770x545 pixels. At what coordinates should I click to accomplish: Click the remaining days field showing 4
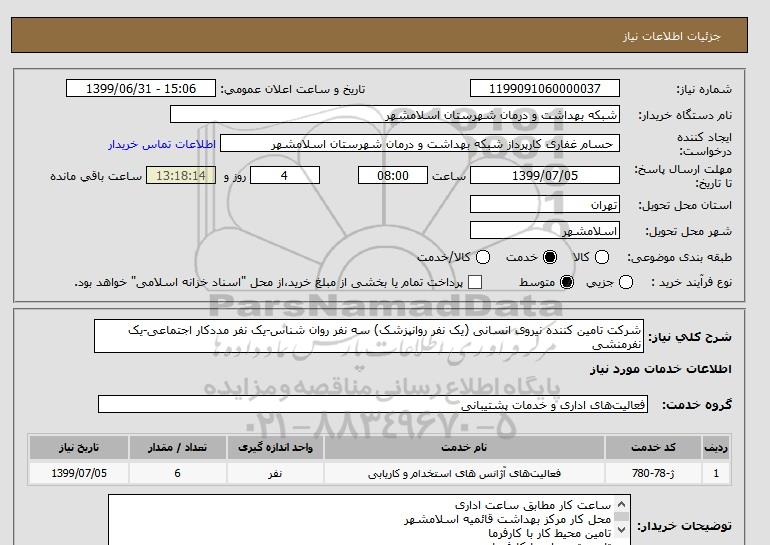point(285,175)
